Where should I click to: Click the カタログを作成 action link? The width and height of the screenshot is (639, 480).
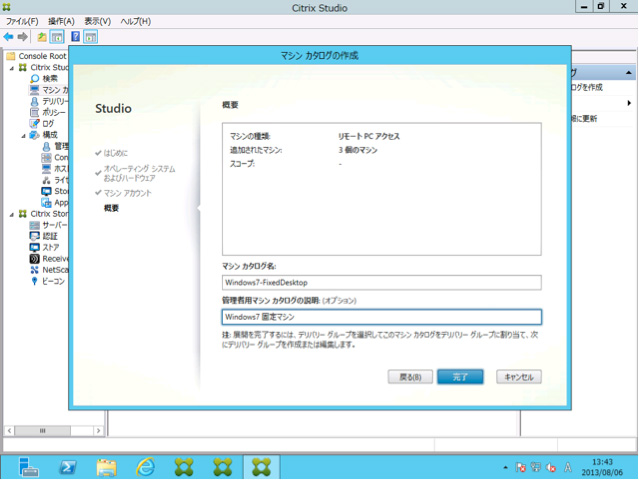(x=587, y=87)
